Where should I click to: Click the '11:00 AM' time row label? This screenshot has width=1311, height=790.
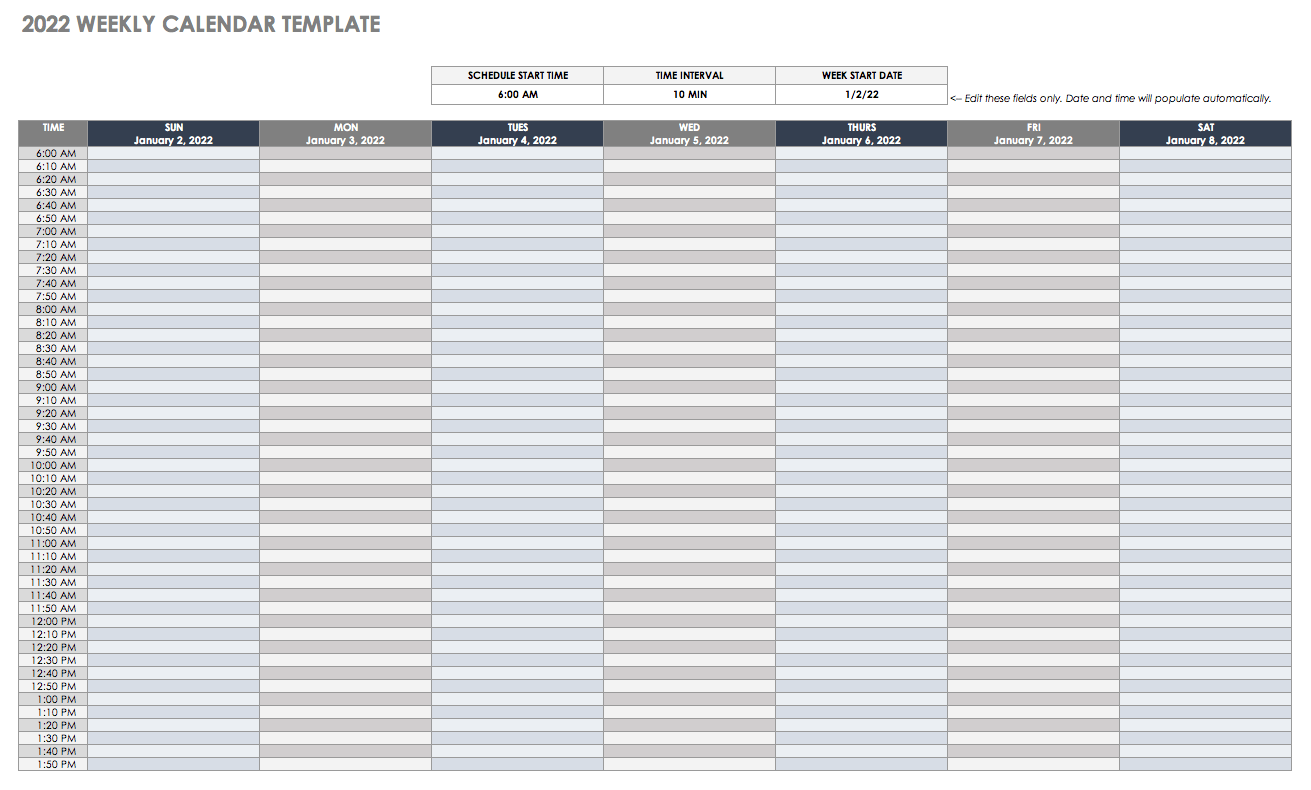click(x=53, y=543)
